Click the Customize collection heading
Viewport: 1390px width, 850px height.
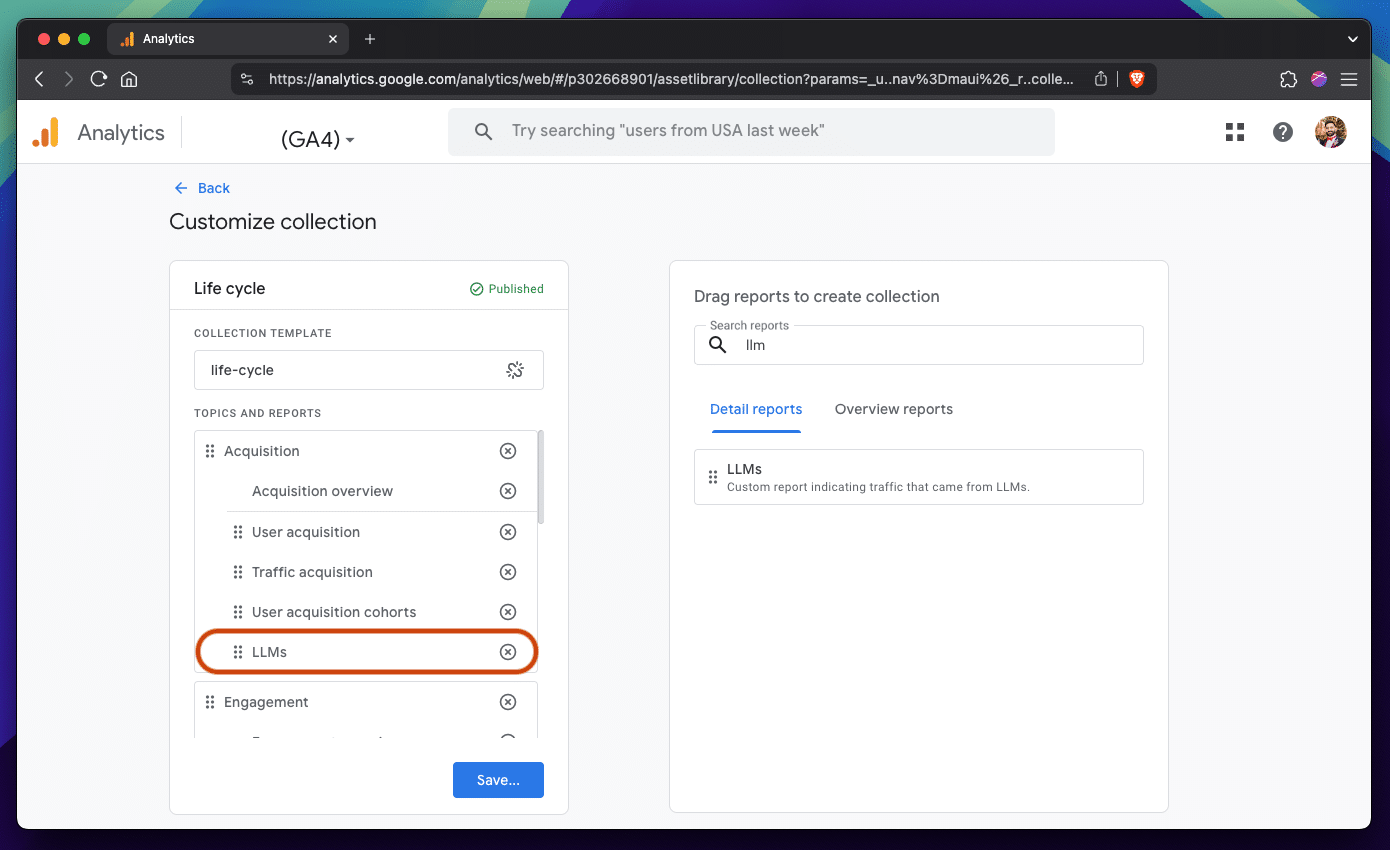tap(273, 222)
